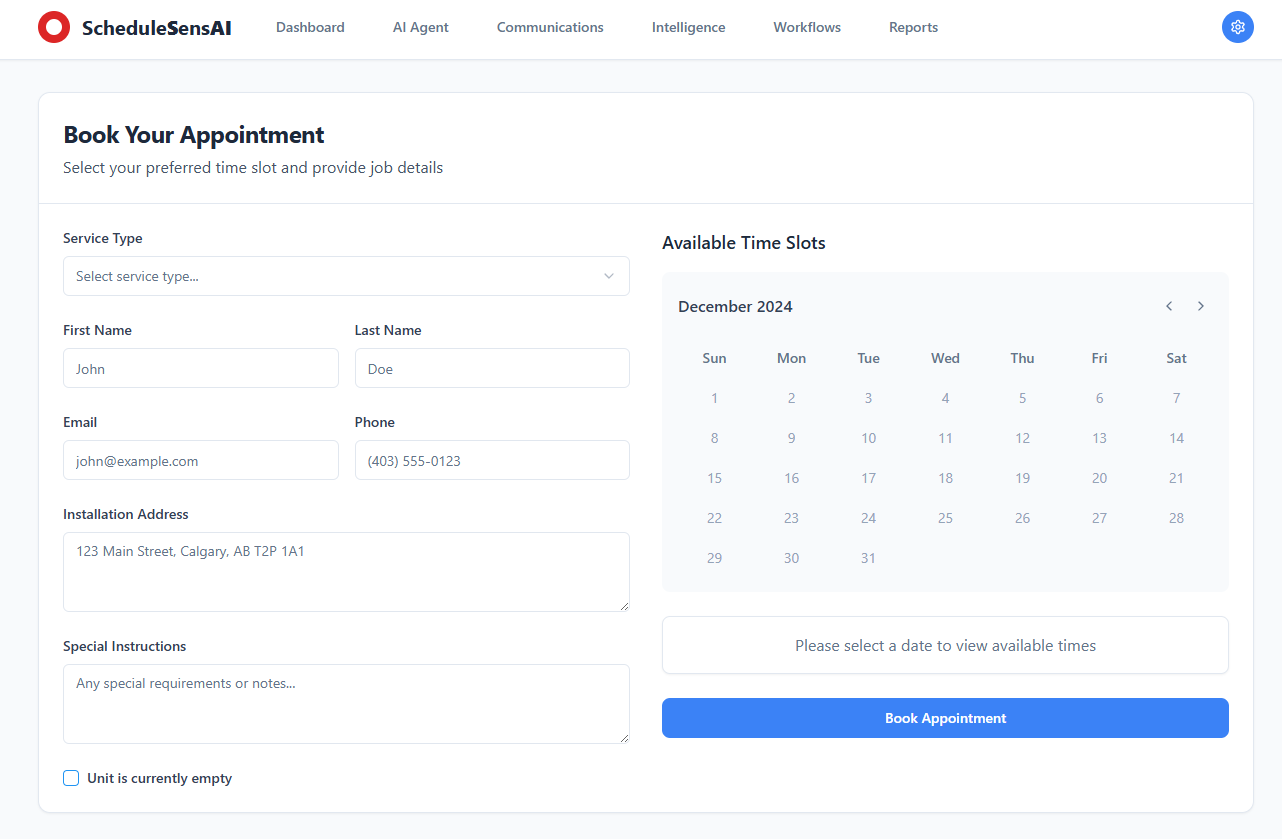Open the Intelligence page
This screenshot has height=839, width=1282.
click(688, 27)
